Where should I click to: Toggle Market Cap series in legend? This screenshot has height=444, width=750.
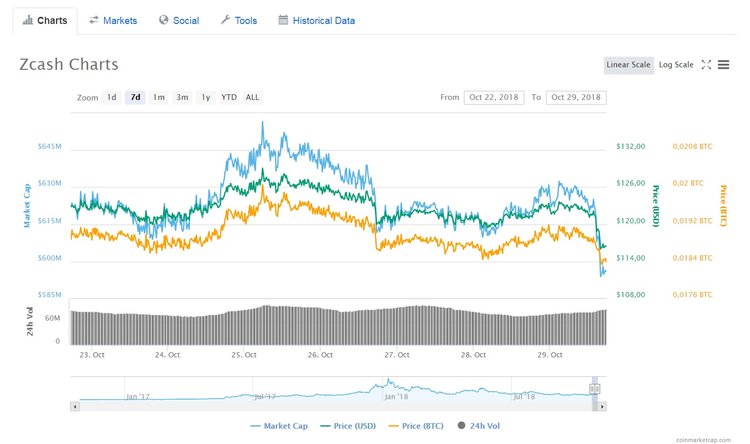(x=279, y=426)
